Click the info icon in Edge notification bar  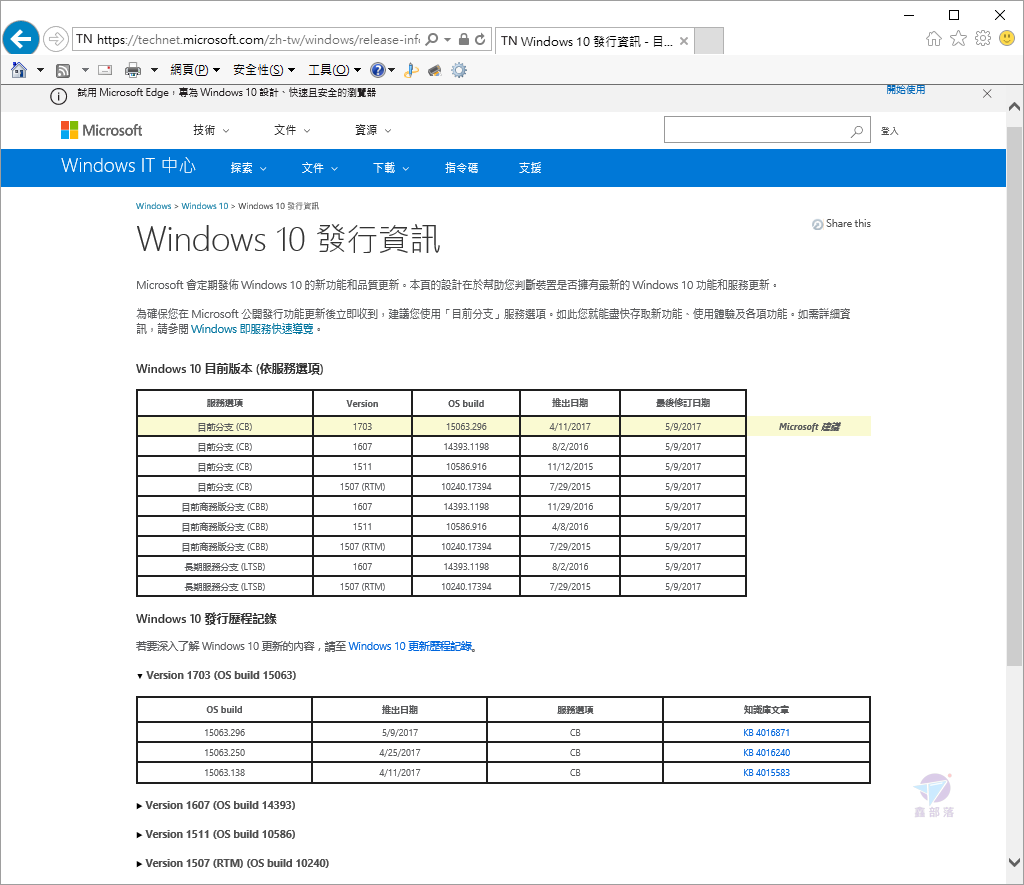click(x=59, y=97)
